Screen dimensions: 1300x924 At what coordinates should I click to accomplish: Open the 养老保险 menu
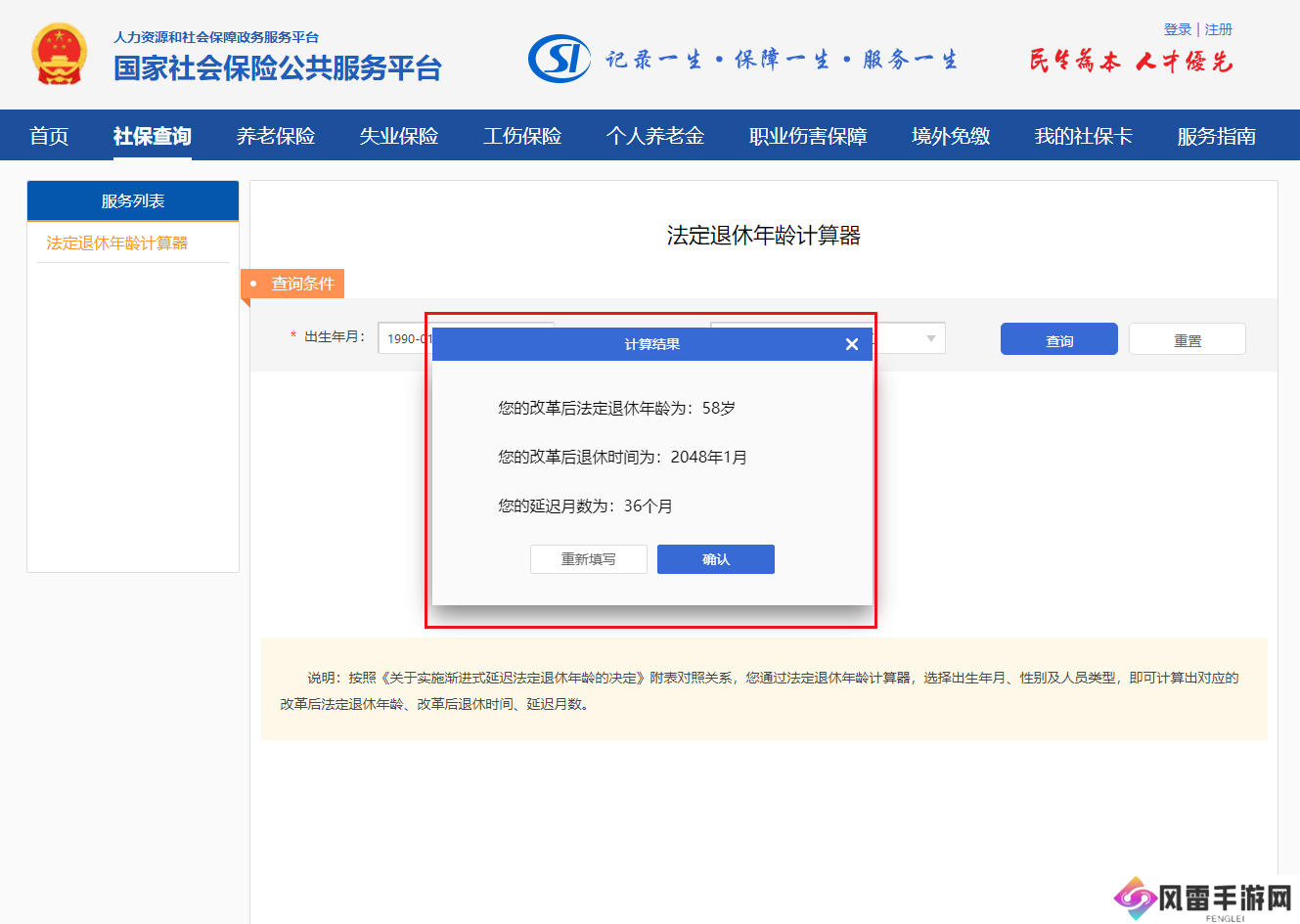[x=275, y=136]
